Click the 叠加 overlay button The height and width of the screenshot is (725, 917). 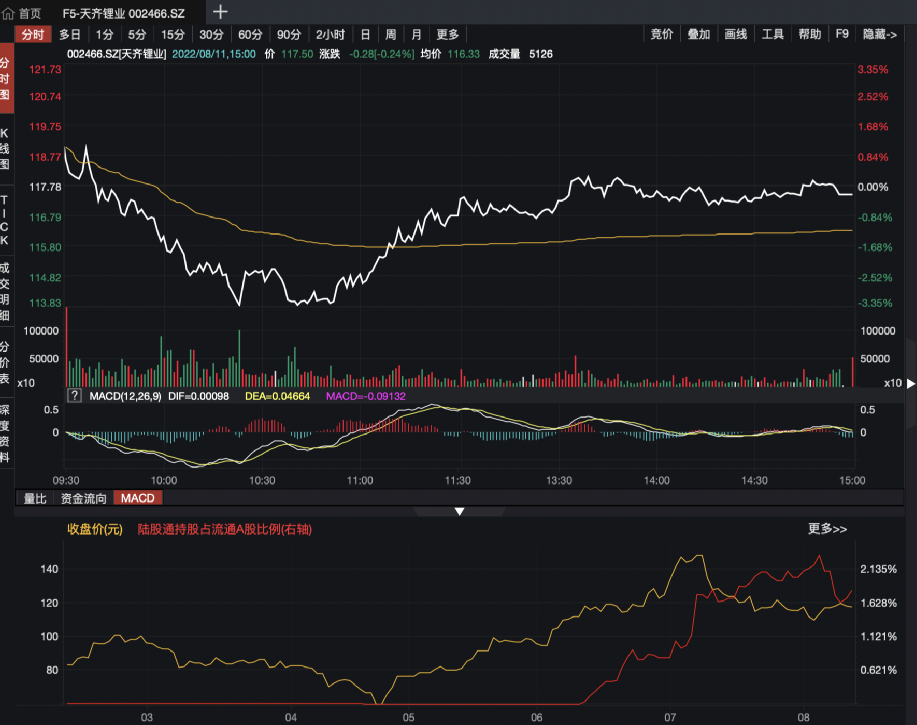(698, 34)
